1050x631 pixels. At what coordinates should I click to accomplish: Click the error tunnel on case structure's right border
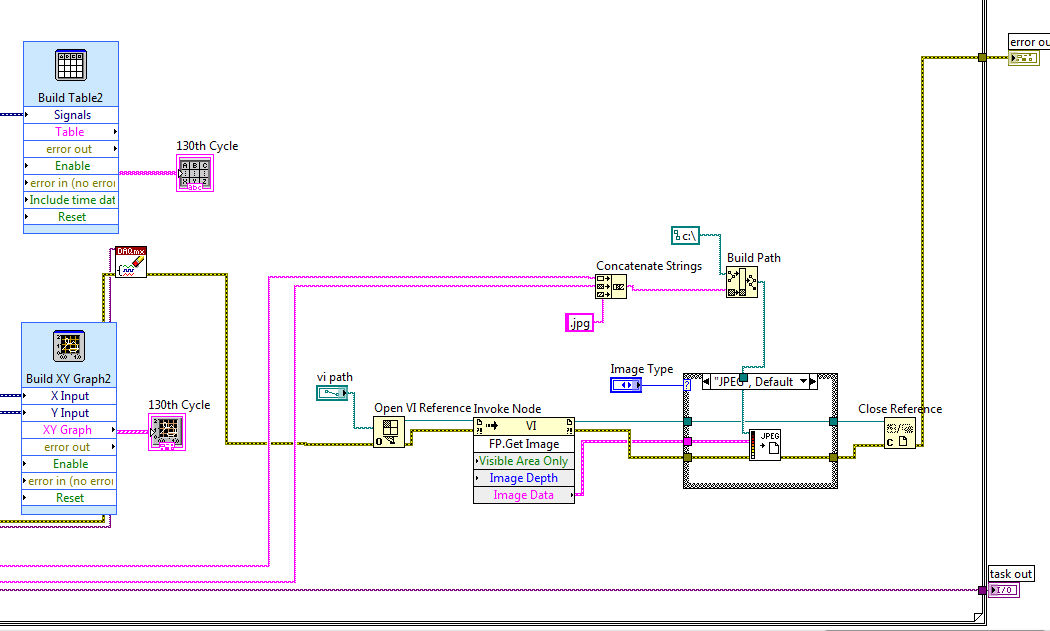point(833,458)
